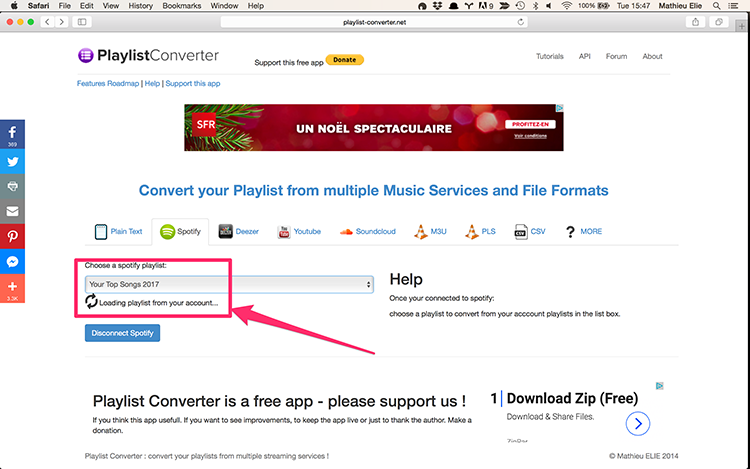Click the Facebook share icon
The image size is (750, 469).
[12, 134]
